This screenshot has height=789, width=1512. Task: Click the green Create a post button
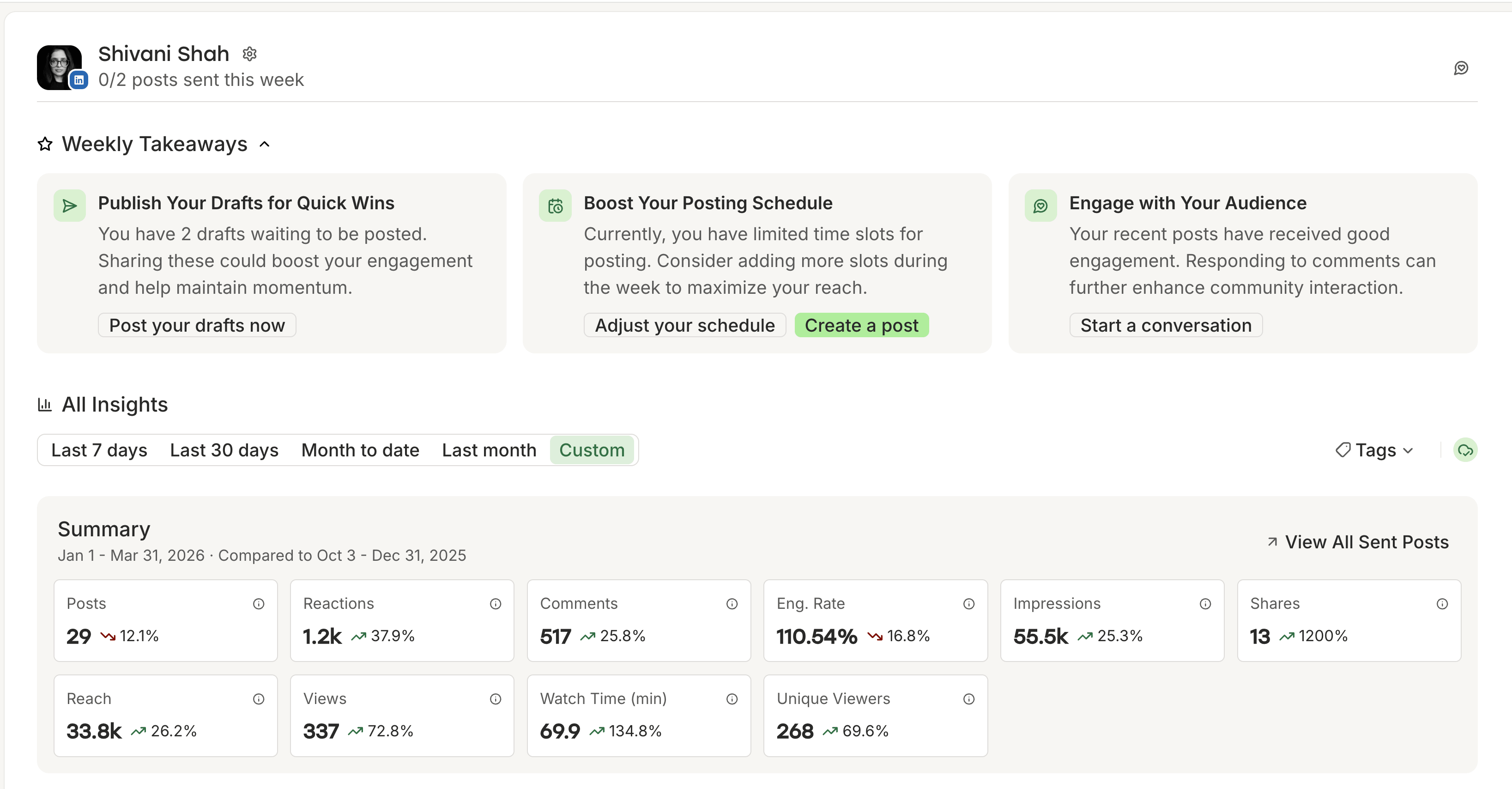click(862, 325)
